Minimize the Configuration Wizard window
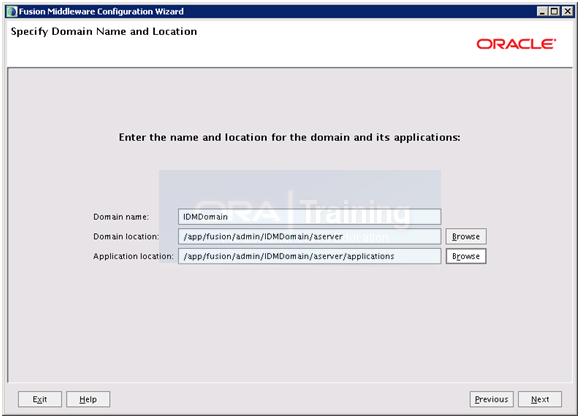Image resolution: width=580 pixels, height=418 pixels. tap(542, 11)
